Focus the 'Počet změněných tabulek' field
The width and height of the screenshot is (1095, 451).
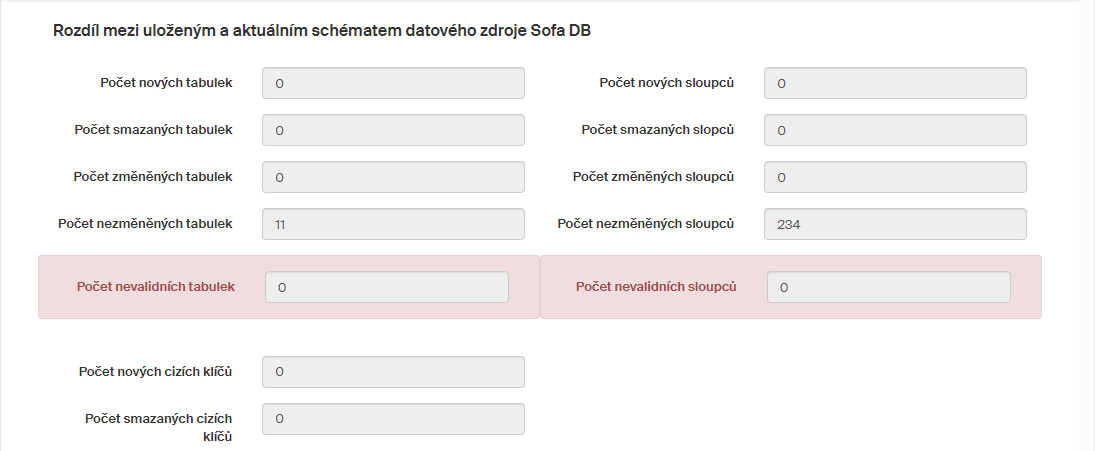coord(393,177)
